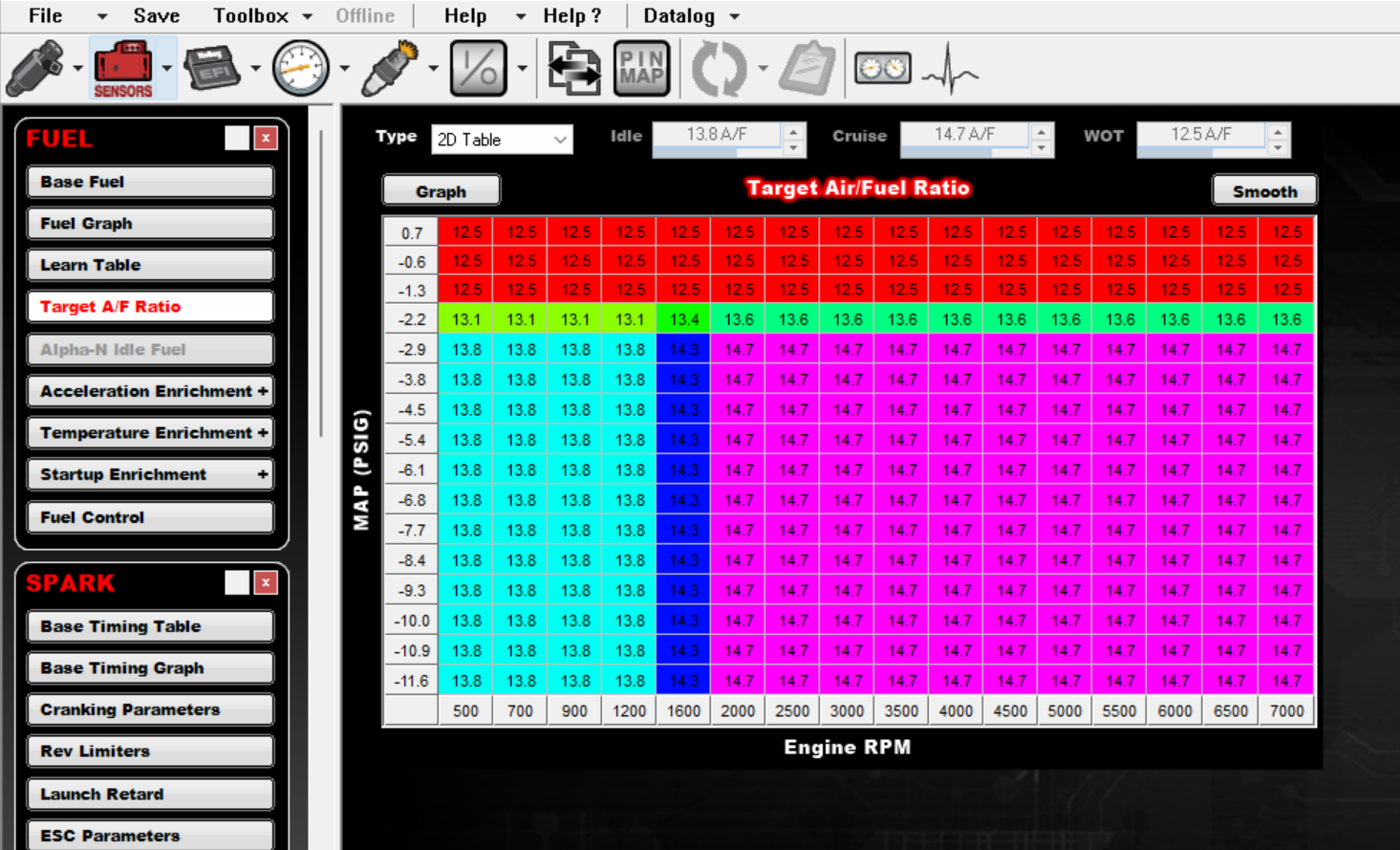
Task: Click the WOT A/F slider field
Action: 1200,140
